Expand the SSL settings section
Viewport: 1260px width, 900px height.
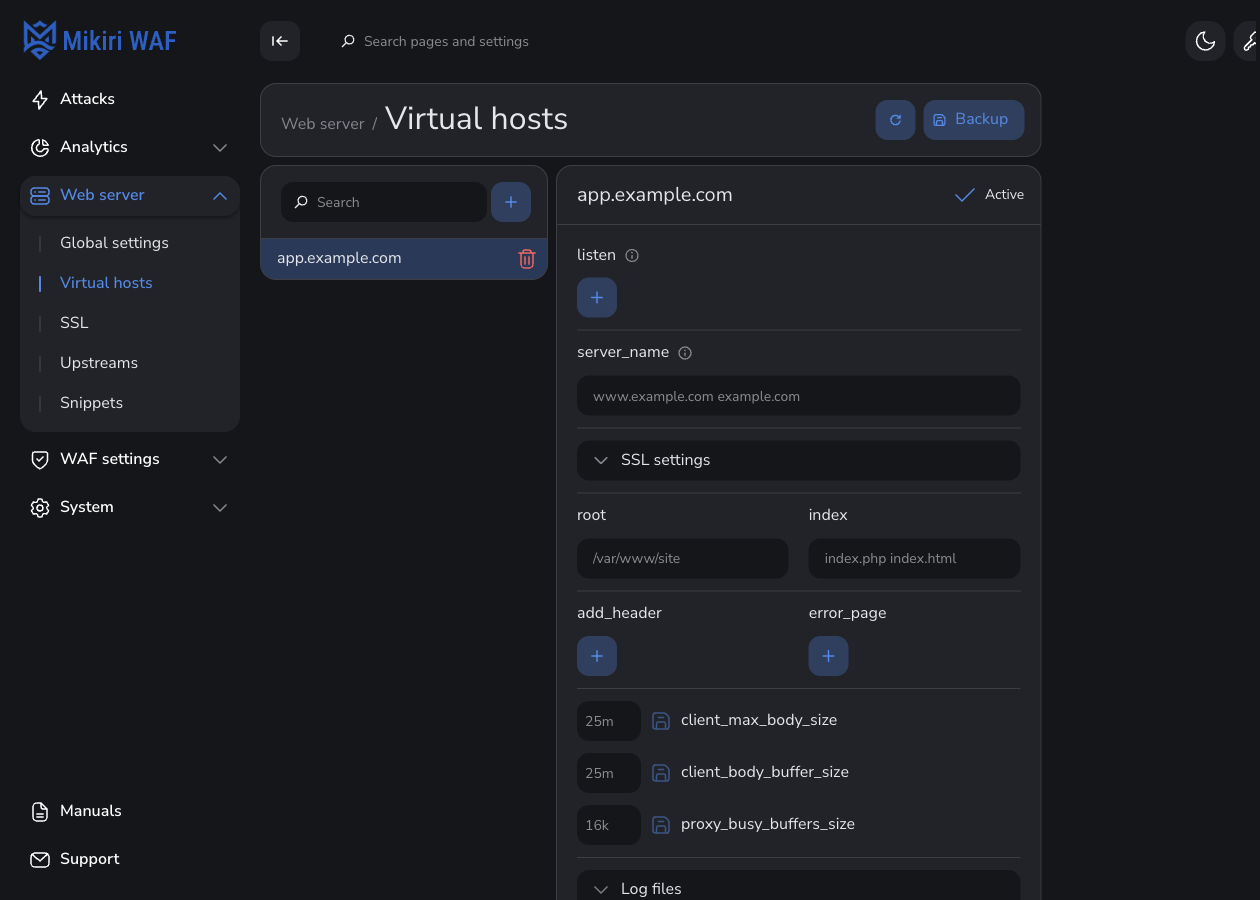[799, 460]
